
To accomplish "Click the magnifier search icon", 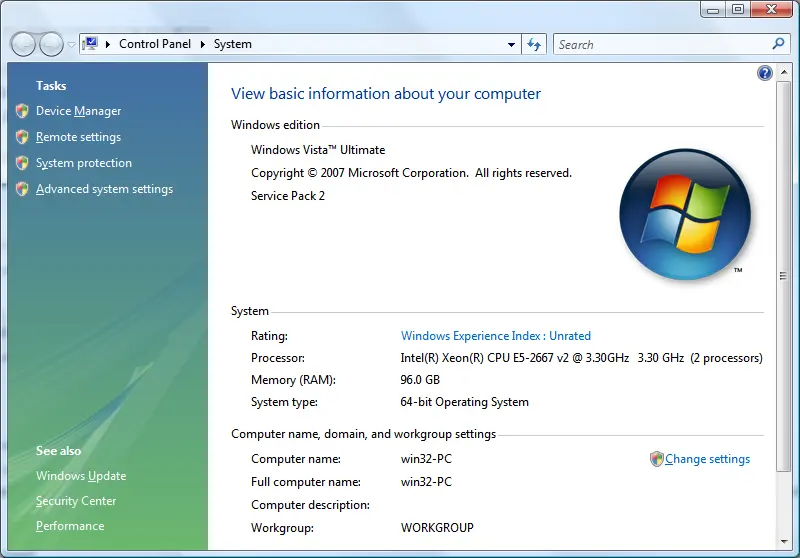I will pyautogui.click(x=778, y=44).
